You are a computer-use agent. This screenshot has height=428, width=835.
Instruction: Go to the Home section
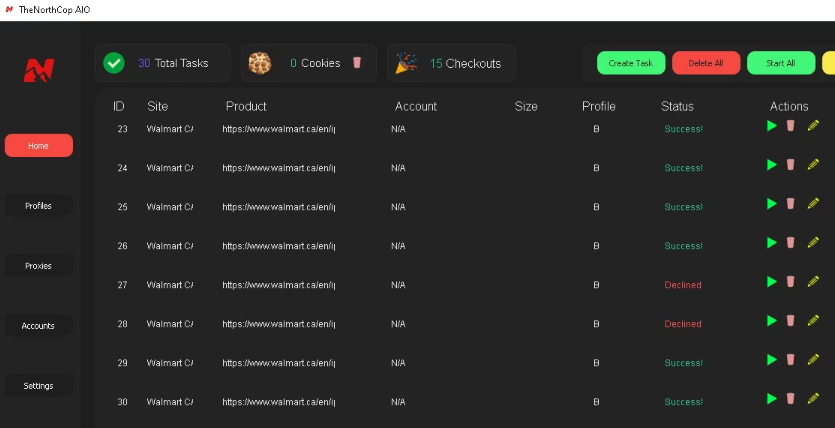[x=39, y=145]
